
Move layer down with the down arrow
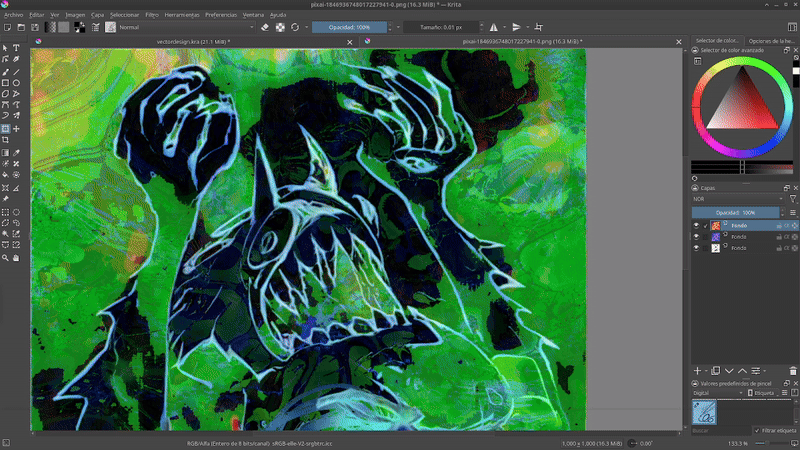(729, 371)
